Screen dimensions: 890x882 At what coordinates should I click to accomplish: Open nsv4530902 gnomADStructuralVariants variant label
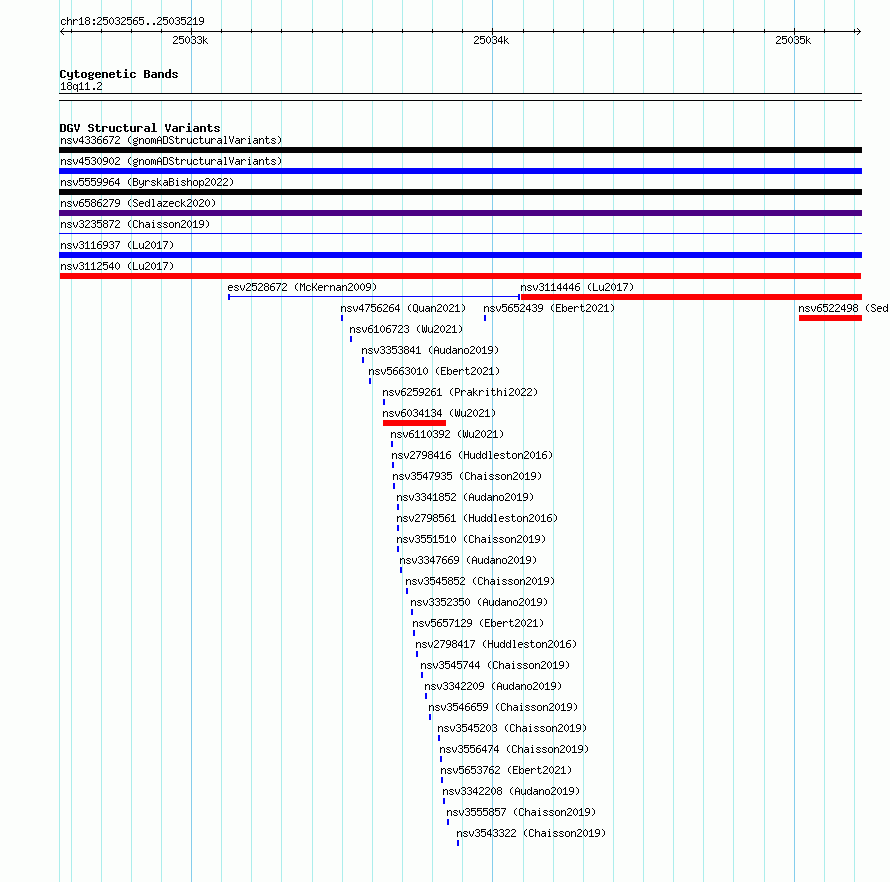[171, 161]
